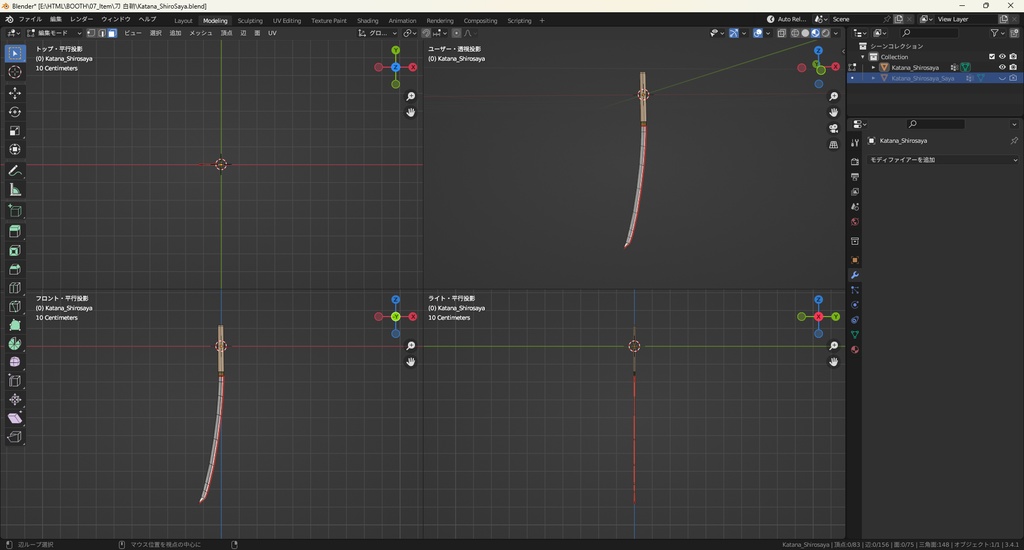Image resolution: width=1024 pixels, height=550 pixels.
Task: Toggle proportional editing icon
Action: (456, 33)
